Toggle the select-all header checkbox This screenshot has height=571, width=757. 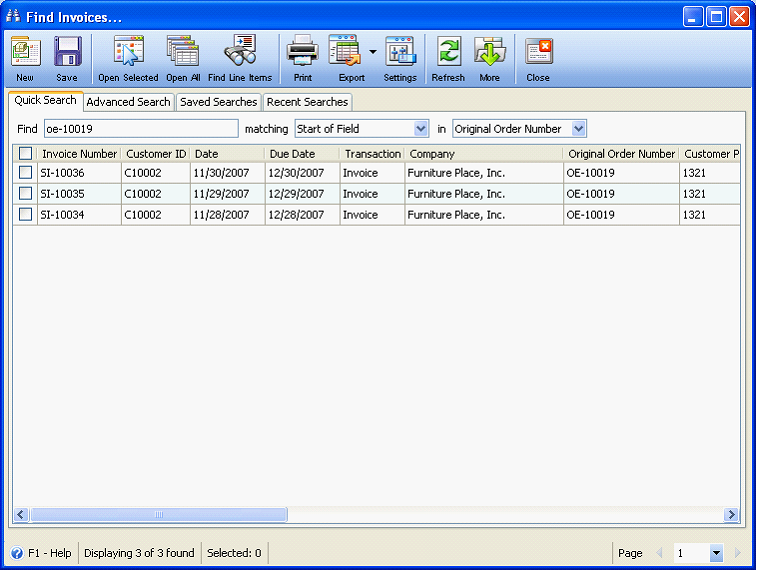[26, 153]
